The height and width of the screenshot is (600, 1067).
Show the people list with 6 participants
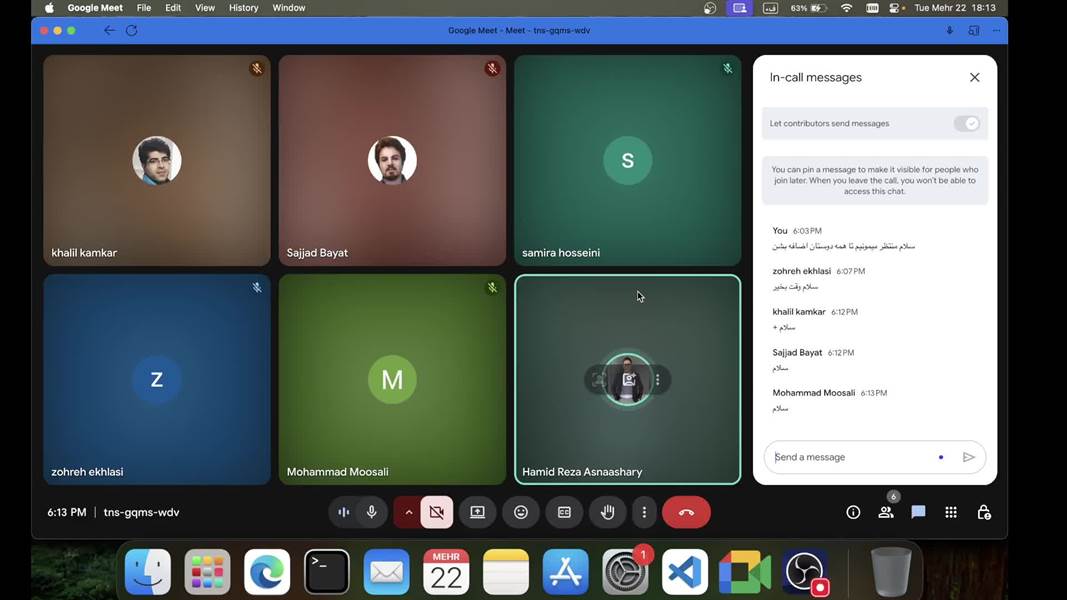pyautogui.click(x=886, y=512)
